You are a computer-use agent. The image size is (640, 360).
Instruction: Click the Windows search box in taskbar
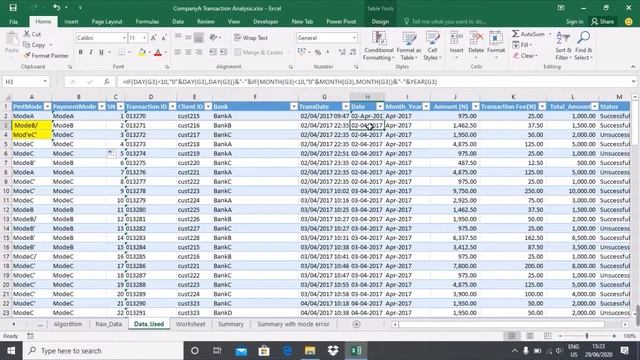coord(103,351)
